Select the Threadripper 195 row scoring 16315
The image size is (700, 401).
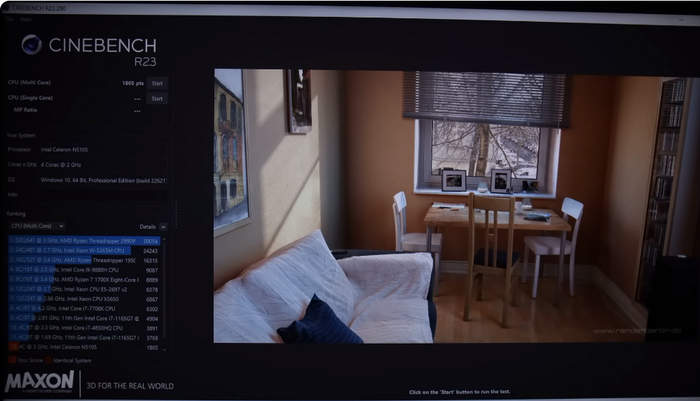point(84,260)
